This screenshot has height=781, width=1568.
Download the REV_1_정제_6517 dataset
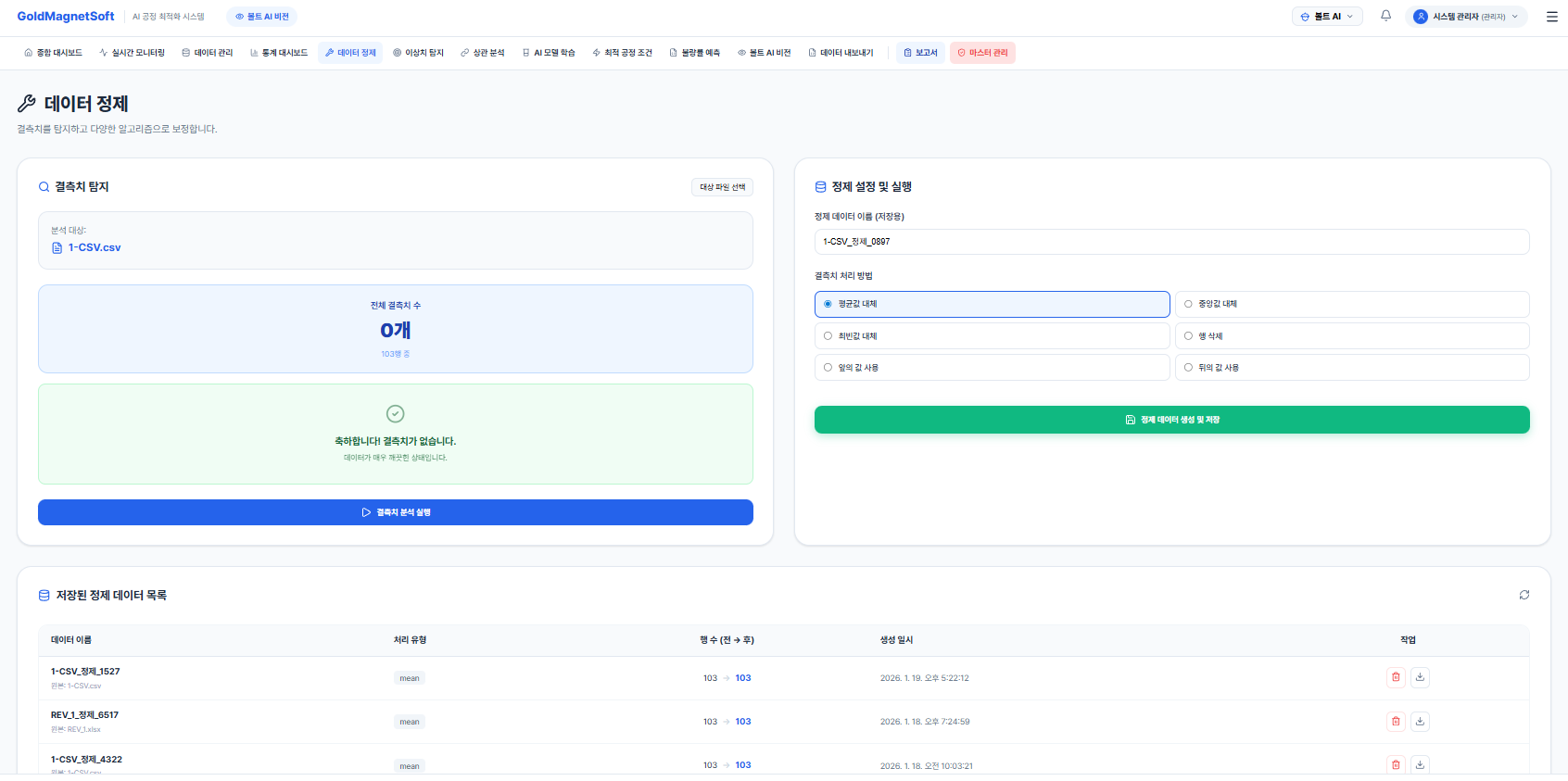pyautogui.click(x=1420, y=721)
